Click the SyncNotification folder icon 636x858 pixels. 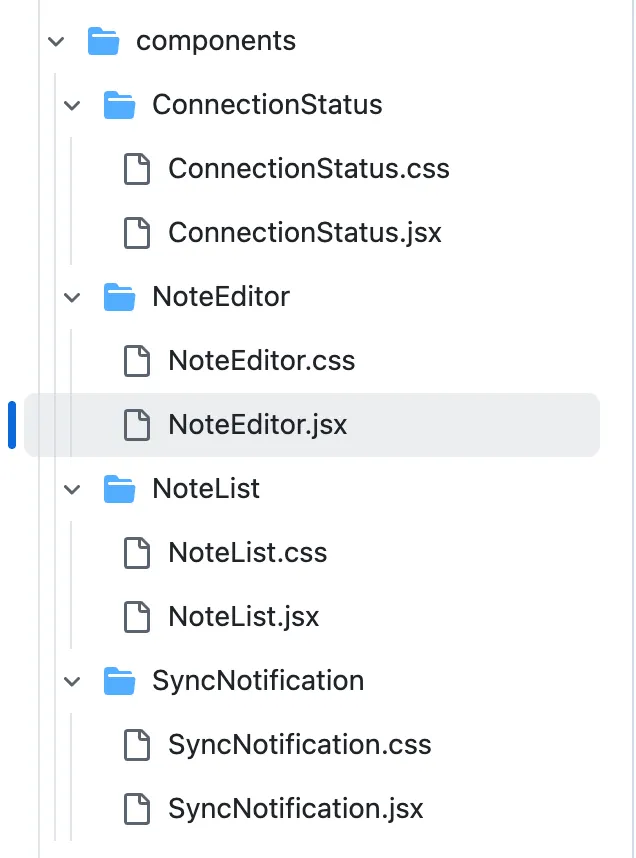pyautogui.click(x=119, y=681)
